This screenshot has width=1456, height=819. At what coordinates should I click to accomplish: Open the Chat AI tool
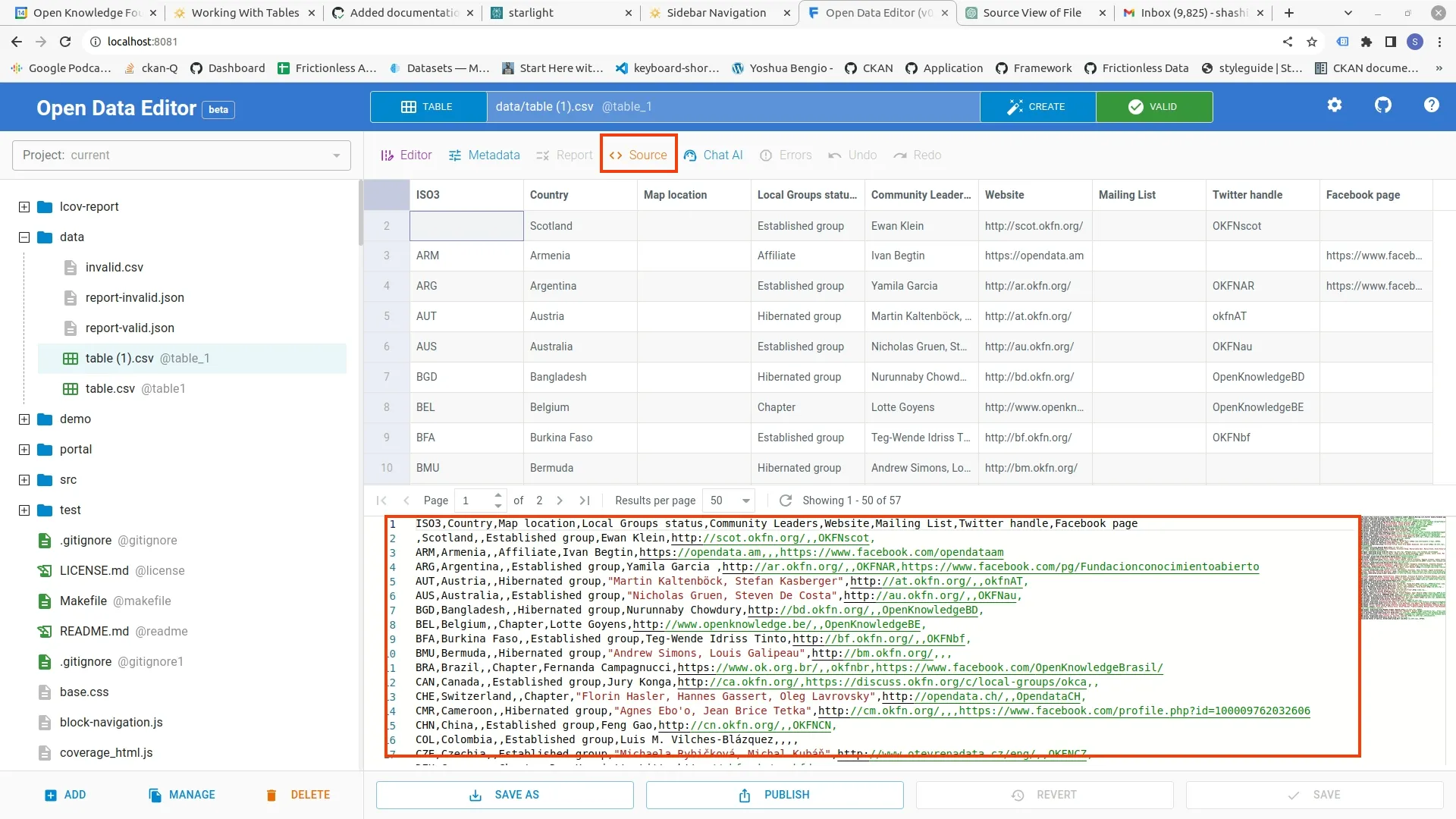(713, 155)
